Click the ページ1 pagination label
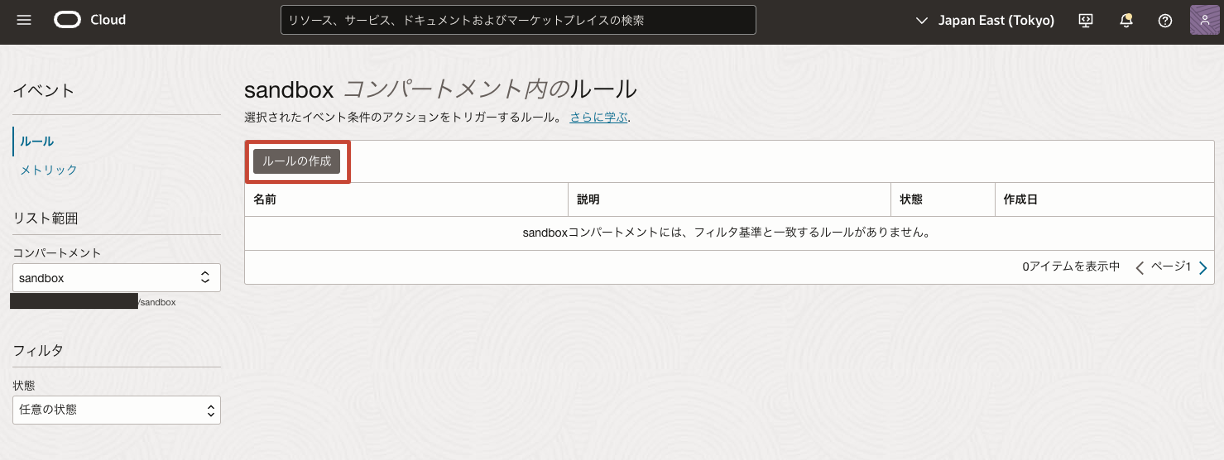1224x460 pixels. click(x=1171, y=267)
